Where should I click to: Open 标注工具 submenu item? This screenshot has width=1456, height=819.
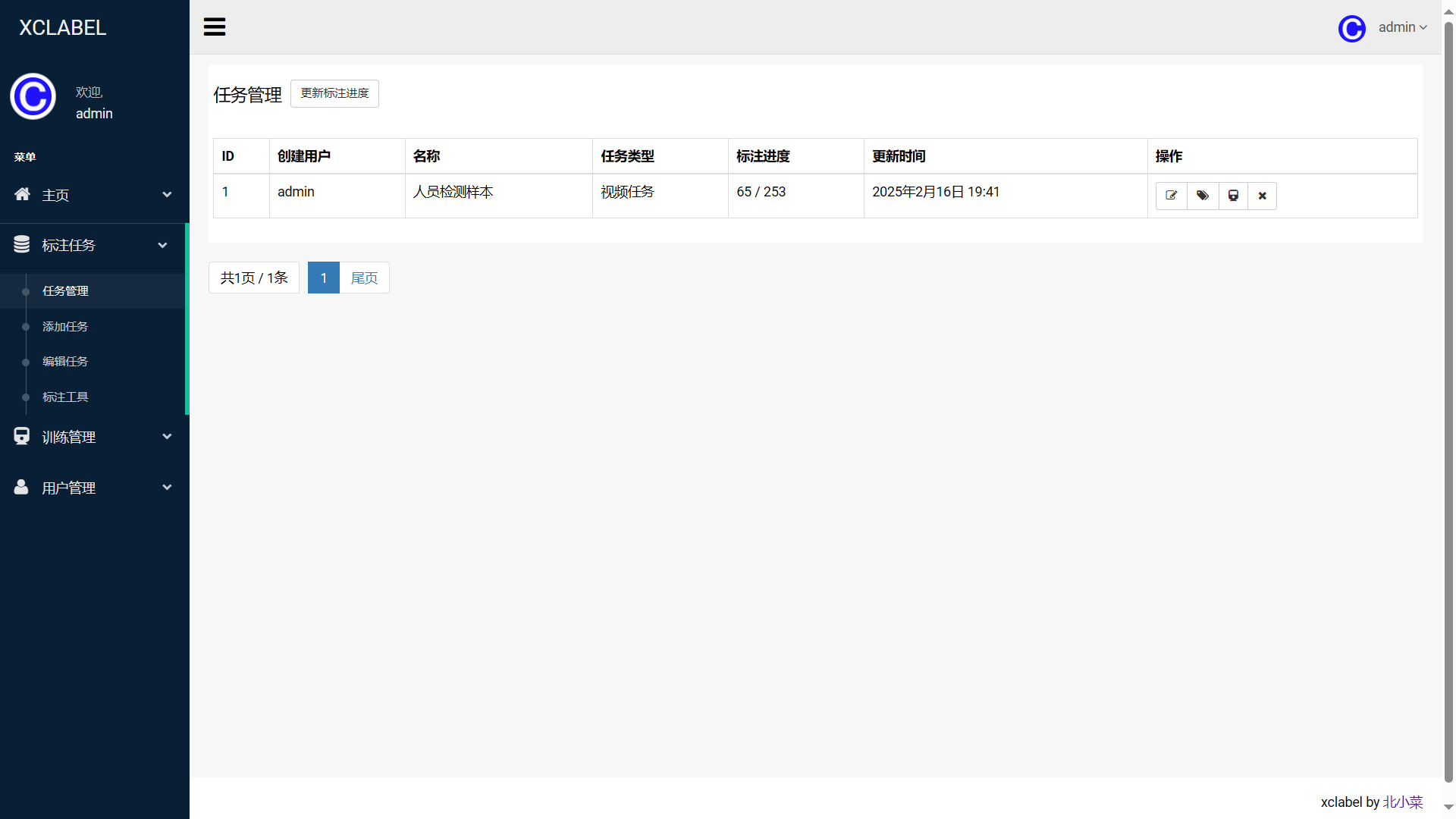click(65, 397)
